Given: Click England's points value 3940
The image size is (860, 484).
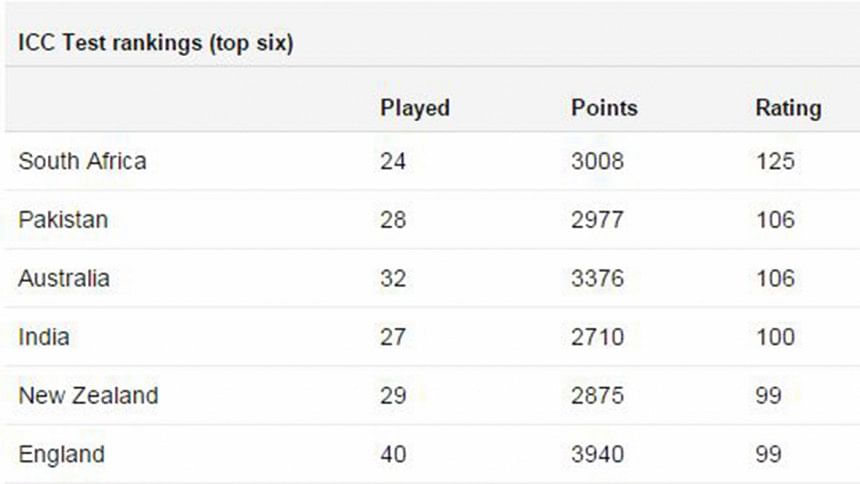Looking at the screenshot, I should click(x=597, y=455).
